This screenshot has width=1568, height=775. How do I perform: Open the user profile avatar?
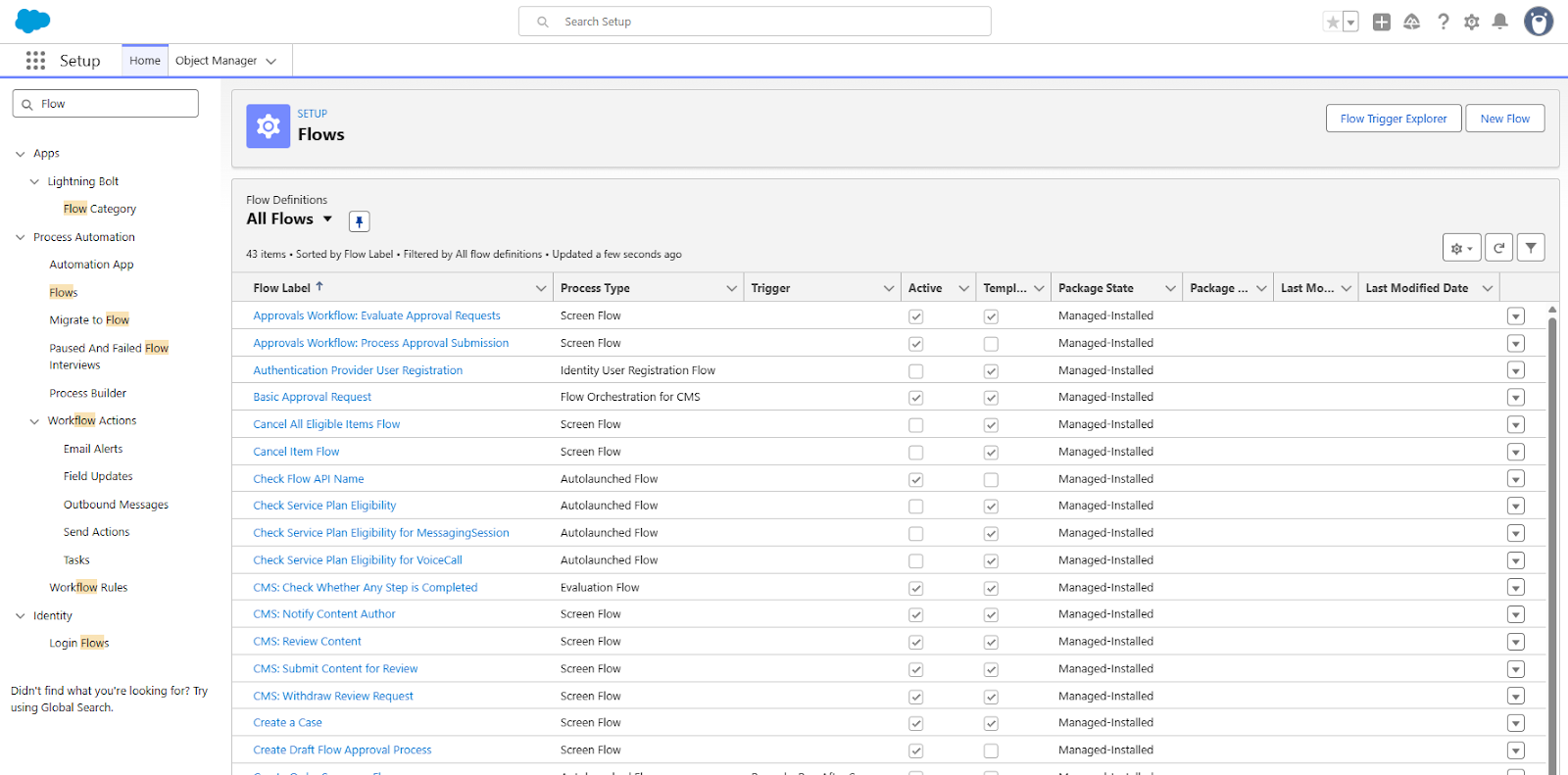[1538, 22]
